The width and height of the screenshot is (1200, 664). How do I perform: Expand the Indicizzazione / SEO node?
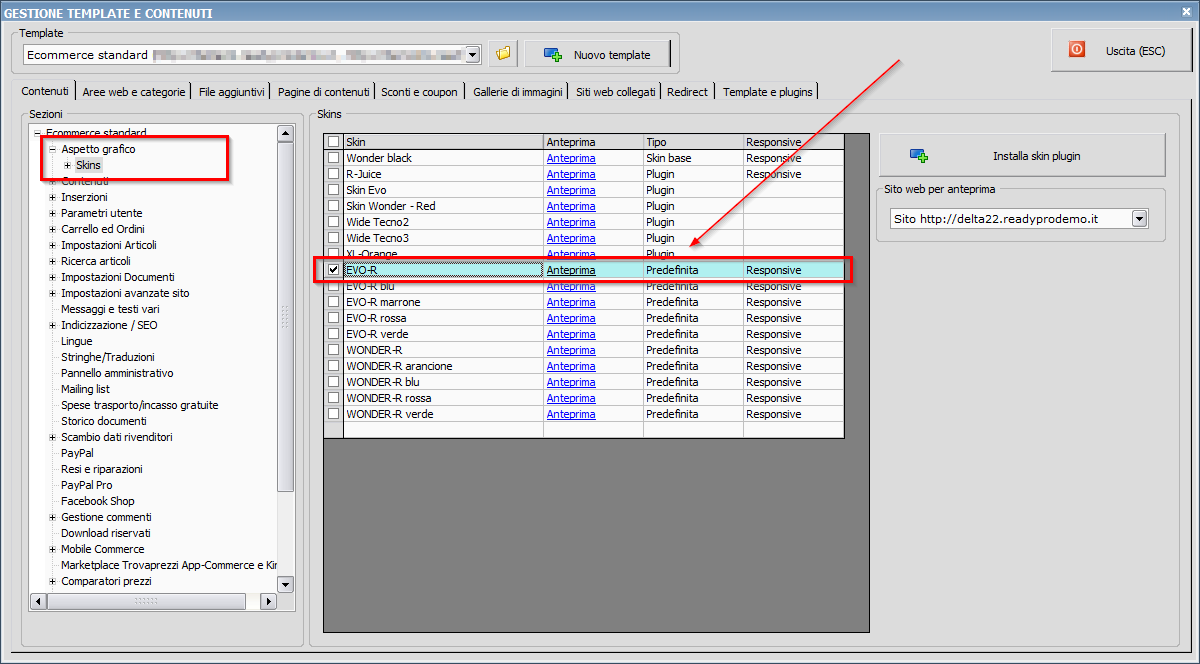coord(52,325)
